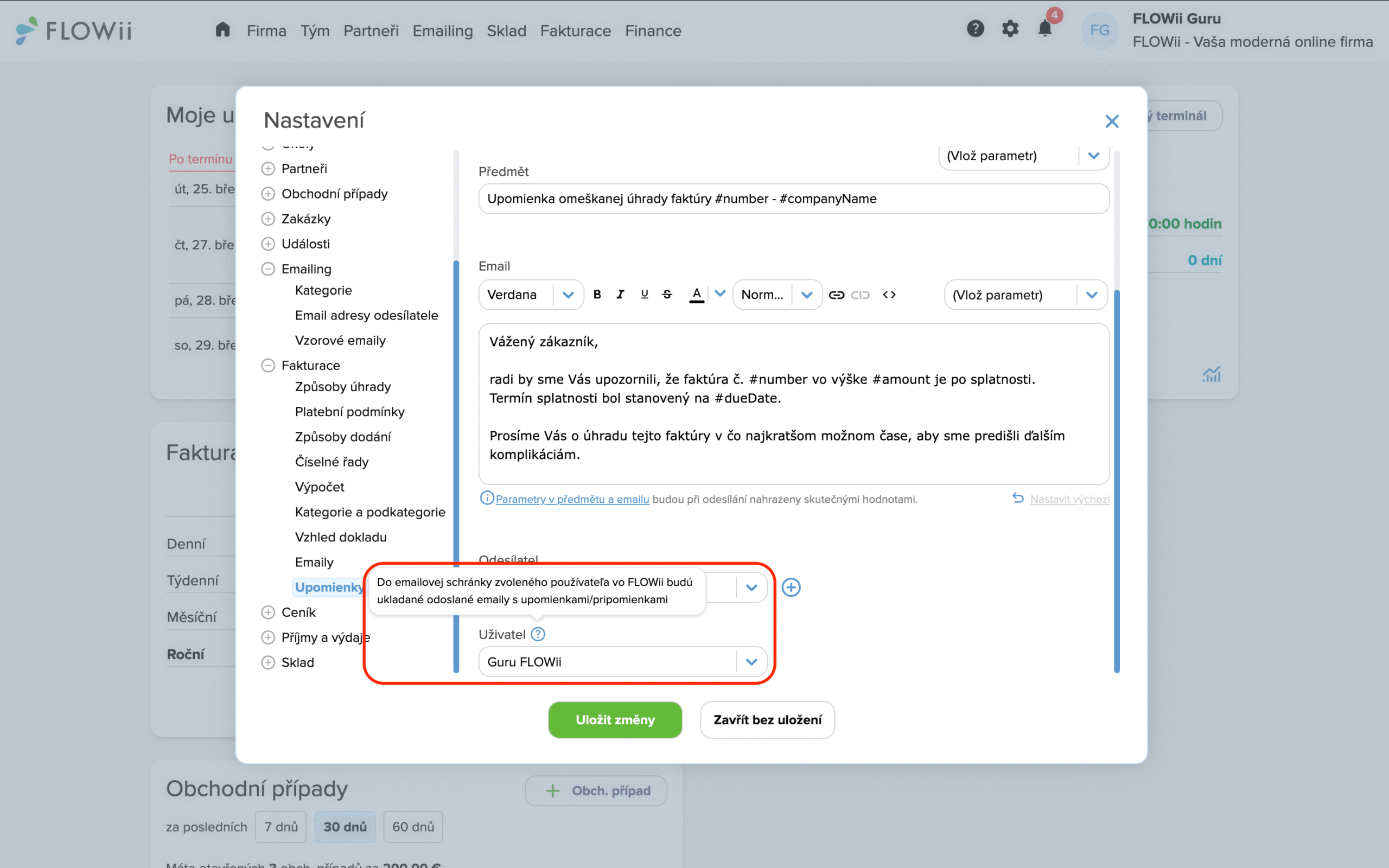This screenshot has width=1389, height=868.
Task: Open the notifications bell
Action: [1044, 29]
